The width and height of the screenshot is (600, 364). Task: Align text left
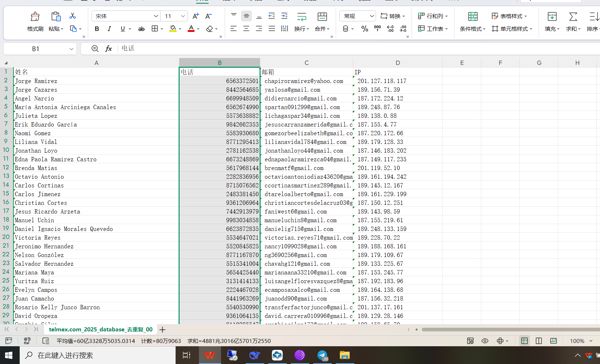233,29
